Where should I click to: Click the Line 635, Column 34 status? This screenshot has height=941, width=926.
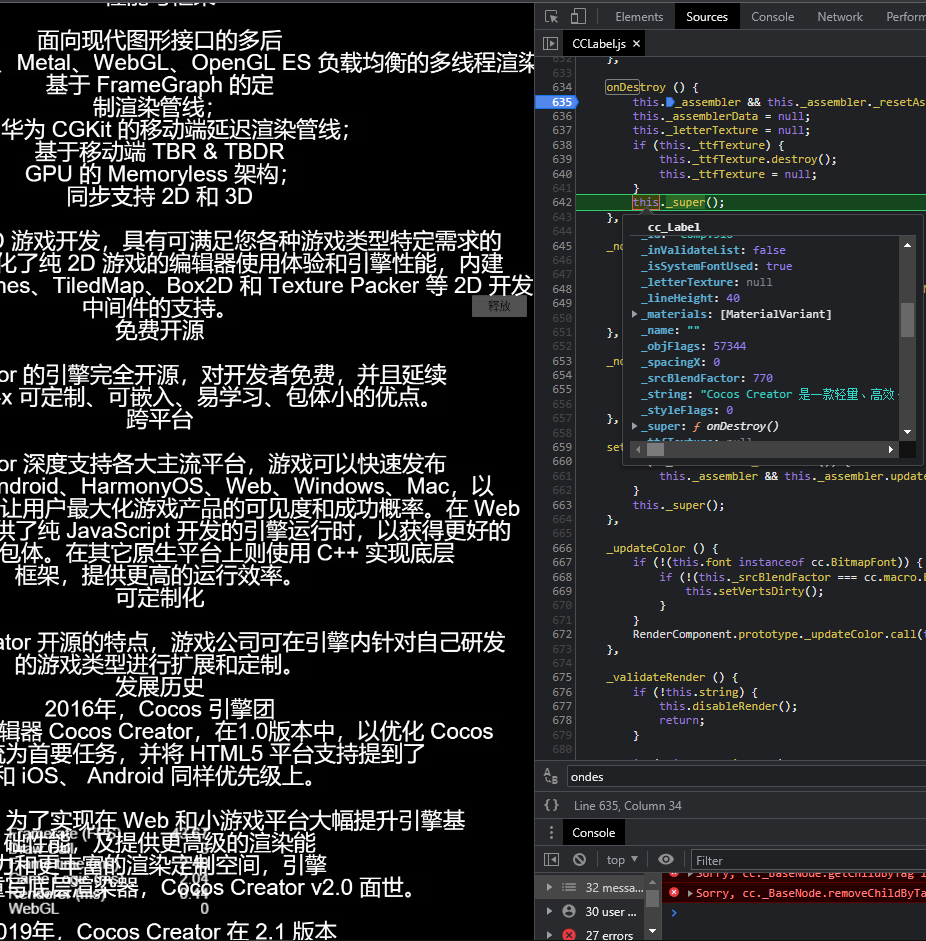(x=627, y=805)
